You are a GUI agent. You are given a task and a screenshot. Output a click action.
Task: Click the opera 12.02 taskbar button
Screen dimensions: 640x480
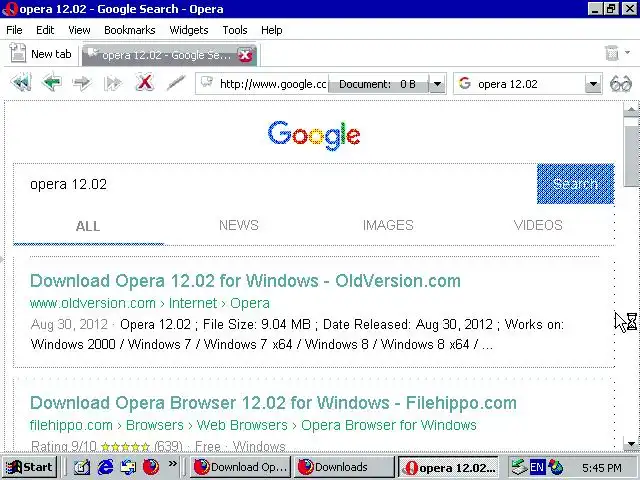tap(448, 467)
